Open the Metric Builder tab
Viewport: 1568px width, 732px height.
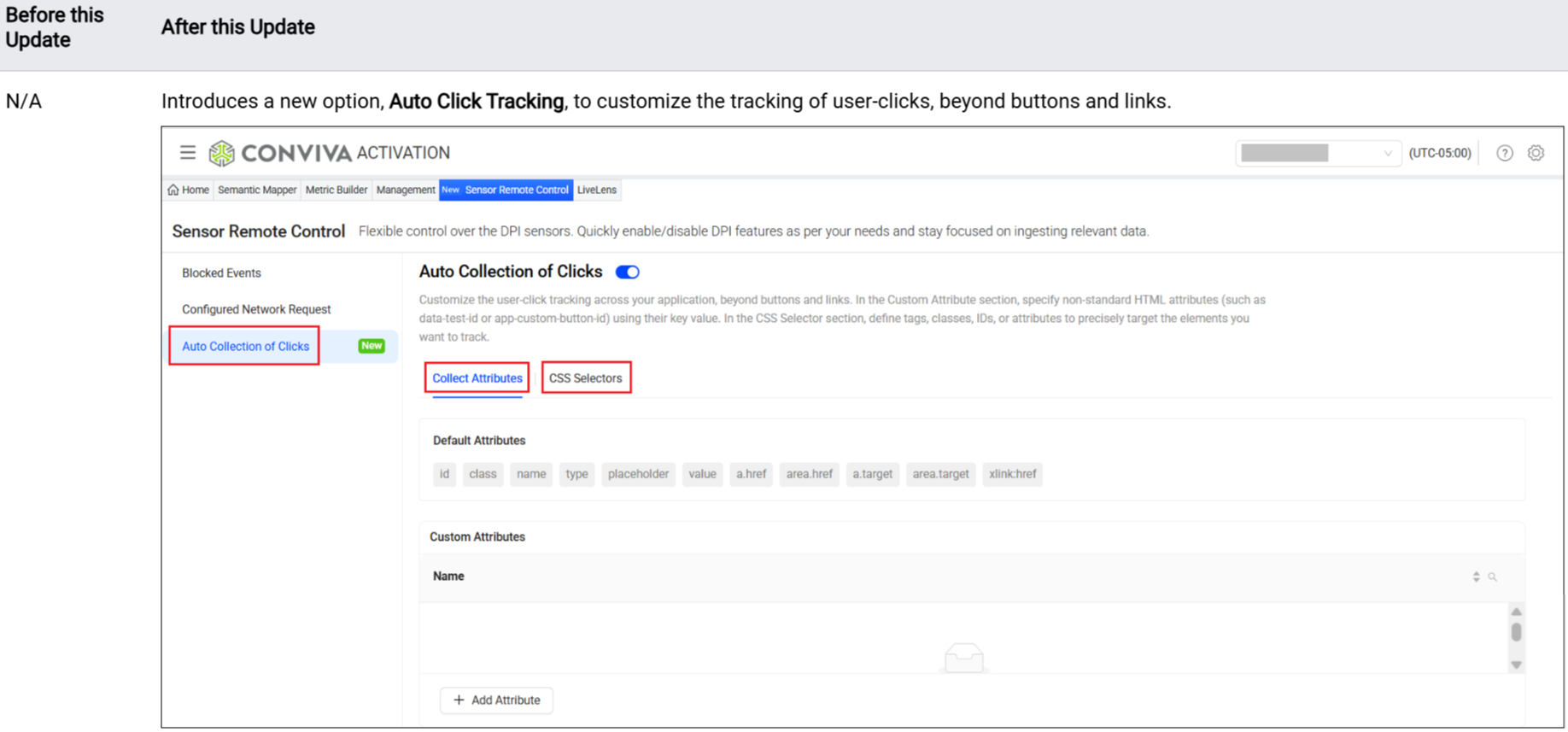(336, 190)
